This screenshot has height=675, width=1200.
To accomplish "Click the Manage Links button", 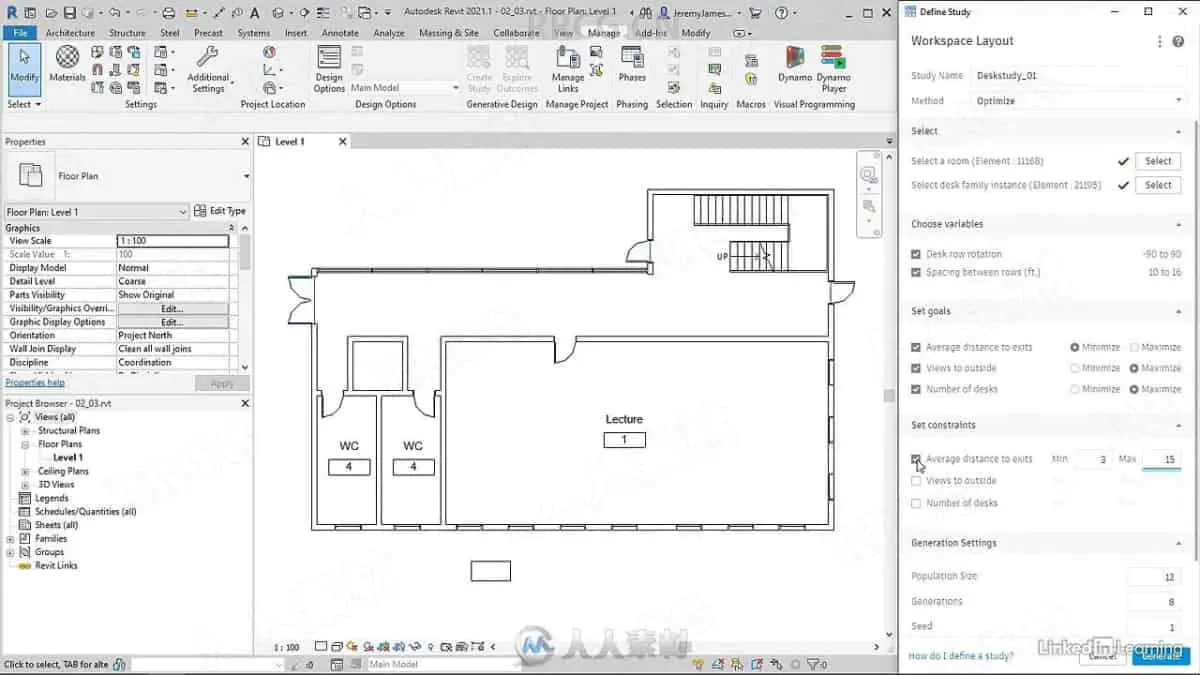I will click(x=568, y=68).
